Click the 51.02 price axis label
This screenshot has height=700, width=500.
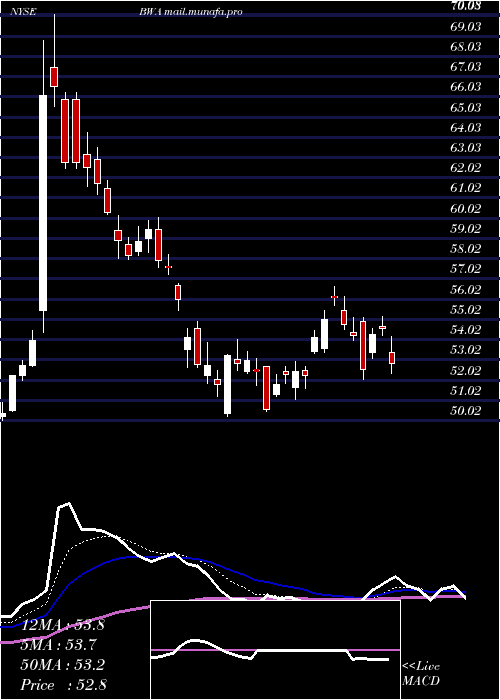[466, 391]
